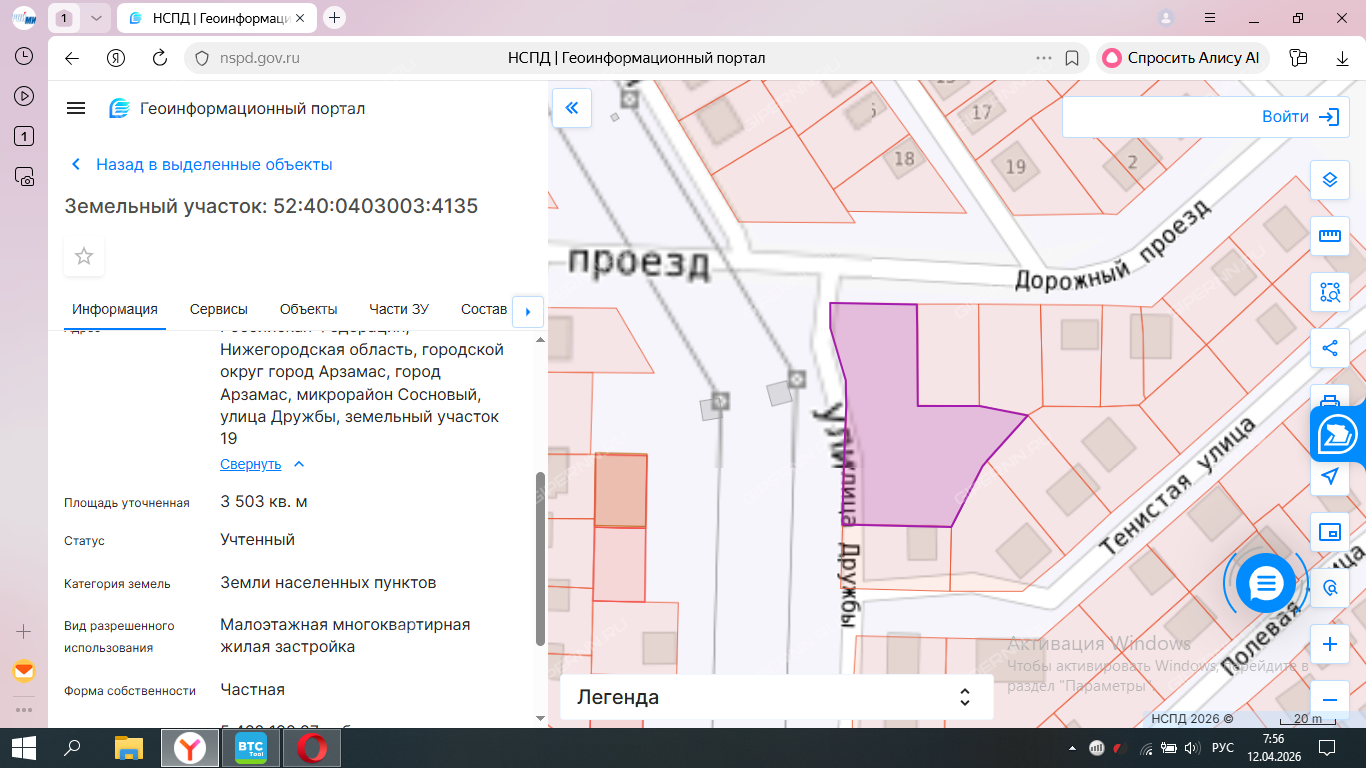Toggle the overview map window icon
Image resolution: width=1366 pixels, height=768 pixels.
point(1329,532)
